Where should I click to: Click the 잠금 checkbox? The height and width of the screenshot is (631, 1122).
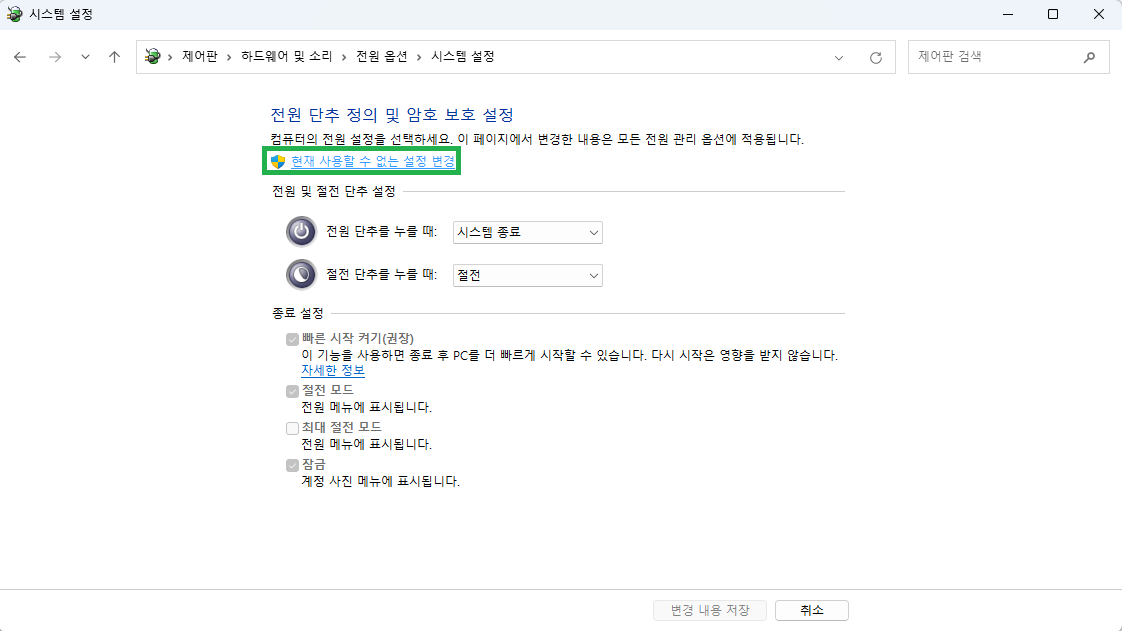point(292,464)
